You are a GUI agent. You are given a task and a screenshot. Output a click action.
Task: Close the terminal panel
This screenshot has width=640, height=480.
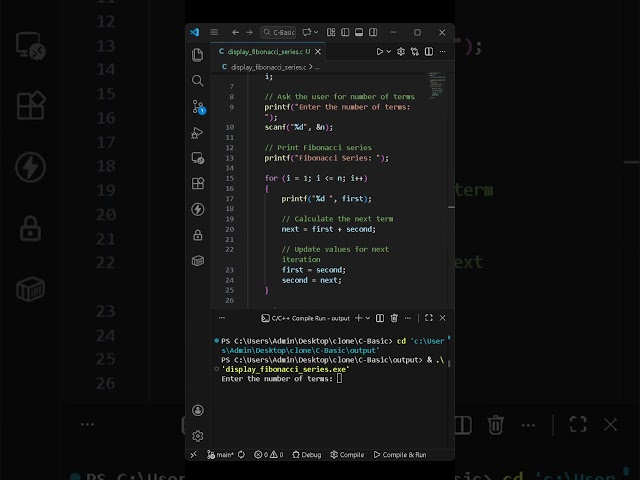click(x=442, y=318)
